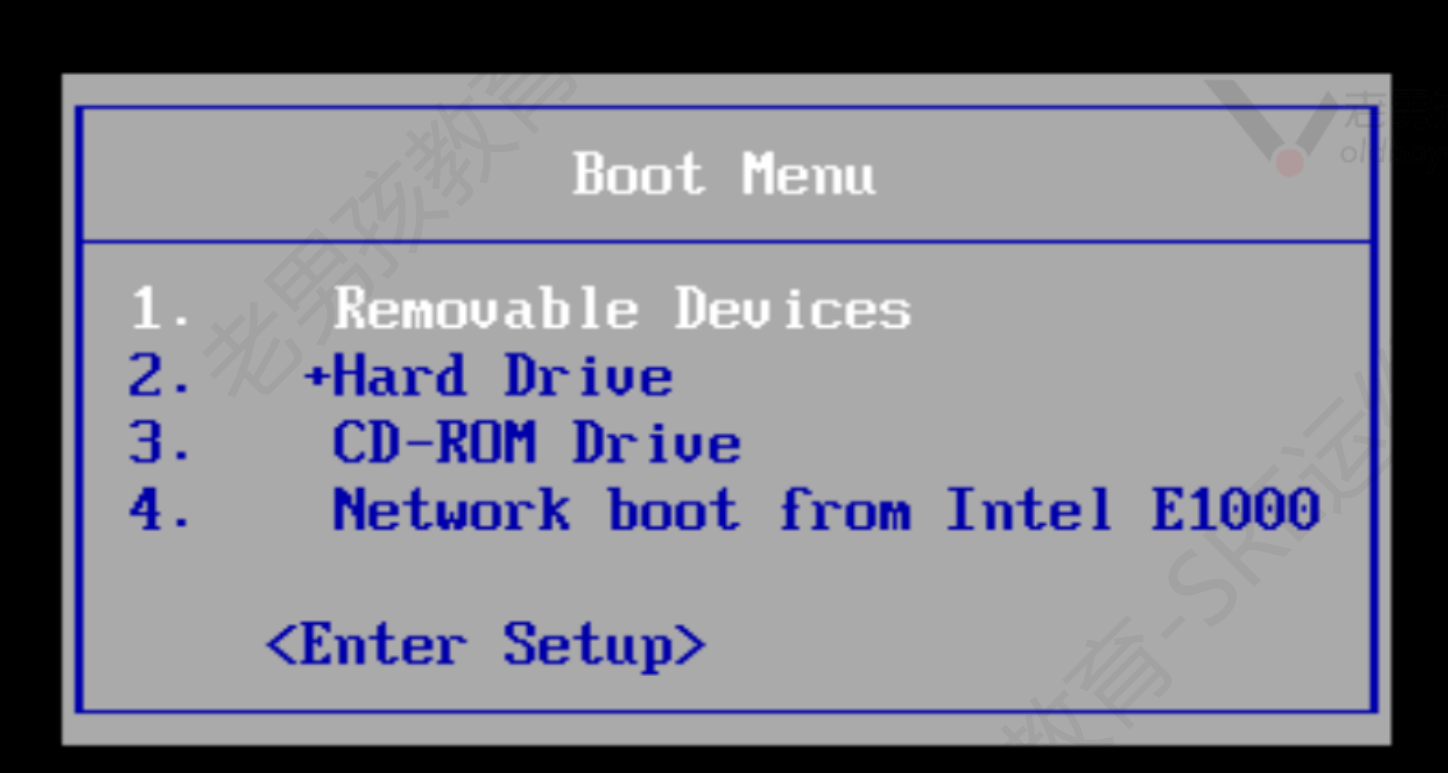This screenshot has height=773, width=1448.
Task: Click the CD-ROM word in the third entry
Action: (435, 443)
